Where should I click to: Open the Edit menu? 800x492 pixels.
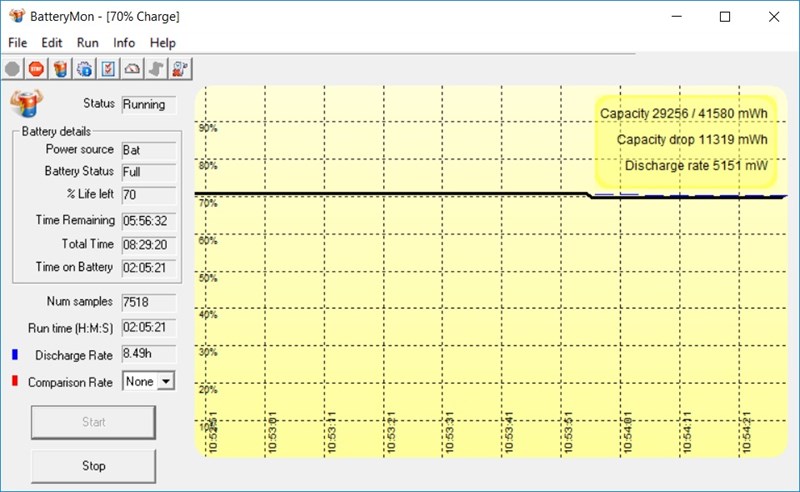(52, 43)
